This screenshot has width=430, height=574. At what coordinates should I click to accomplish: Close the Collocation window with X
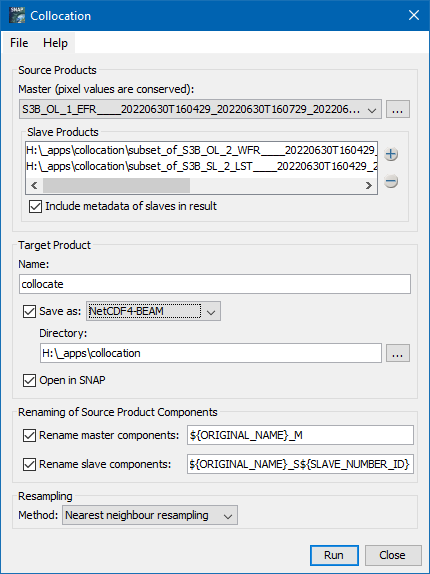tap(414, 15)
